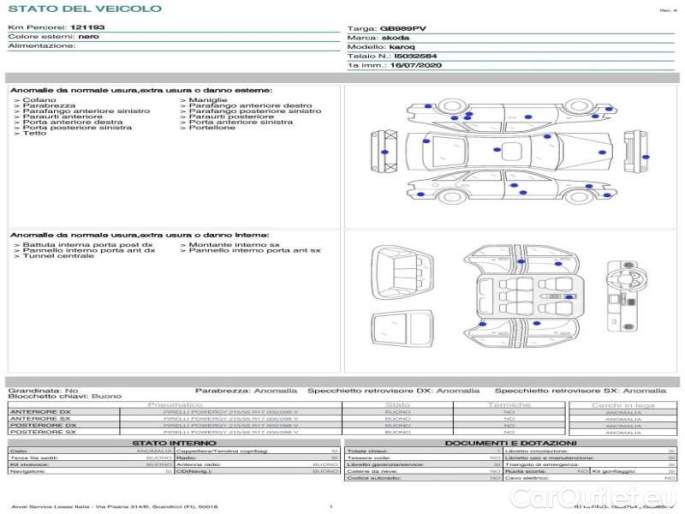This screenshot has width=685, height=514.
Task: Click 'Porta anteriore sinistra' entry
Action: pos(241,122)
